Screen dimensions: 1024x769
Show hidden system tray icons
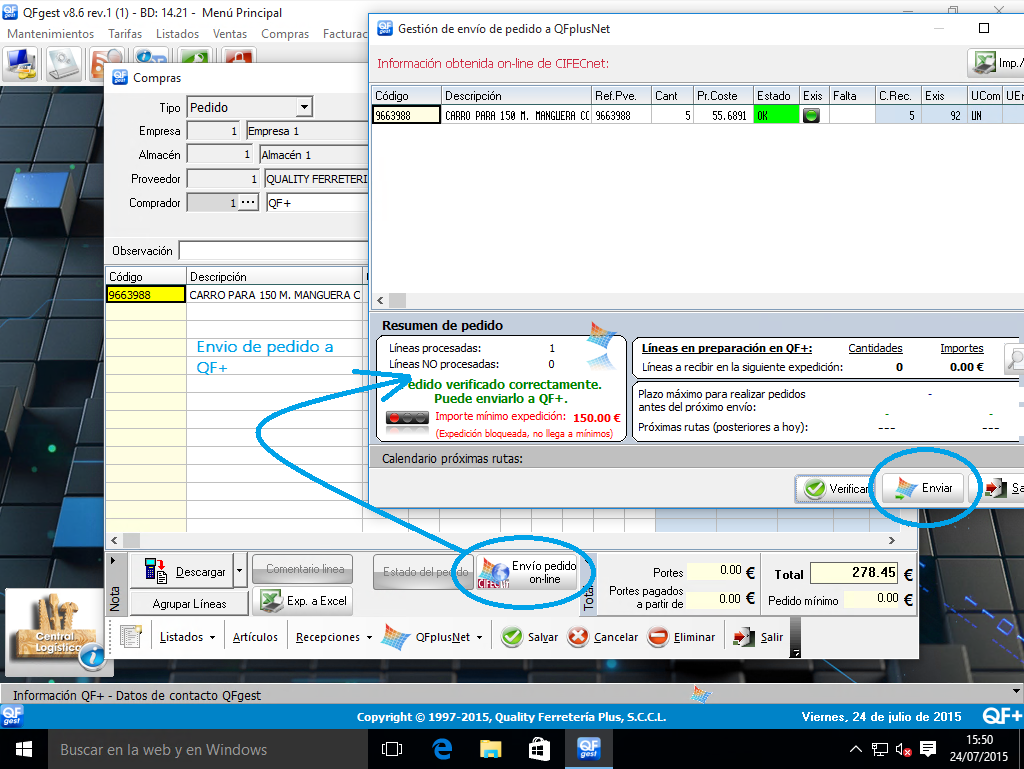click(856, 749)
